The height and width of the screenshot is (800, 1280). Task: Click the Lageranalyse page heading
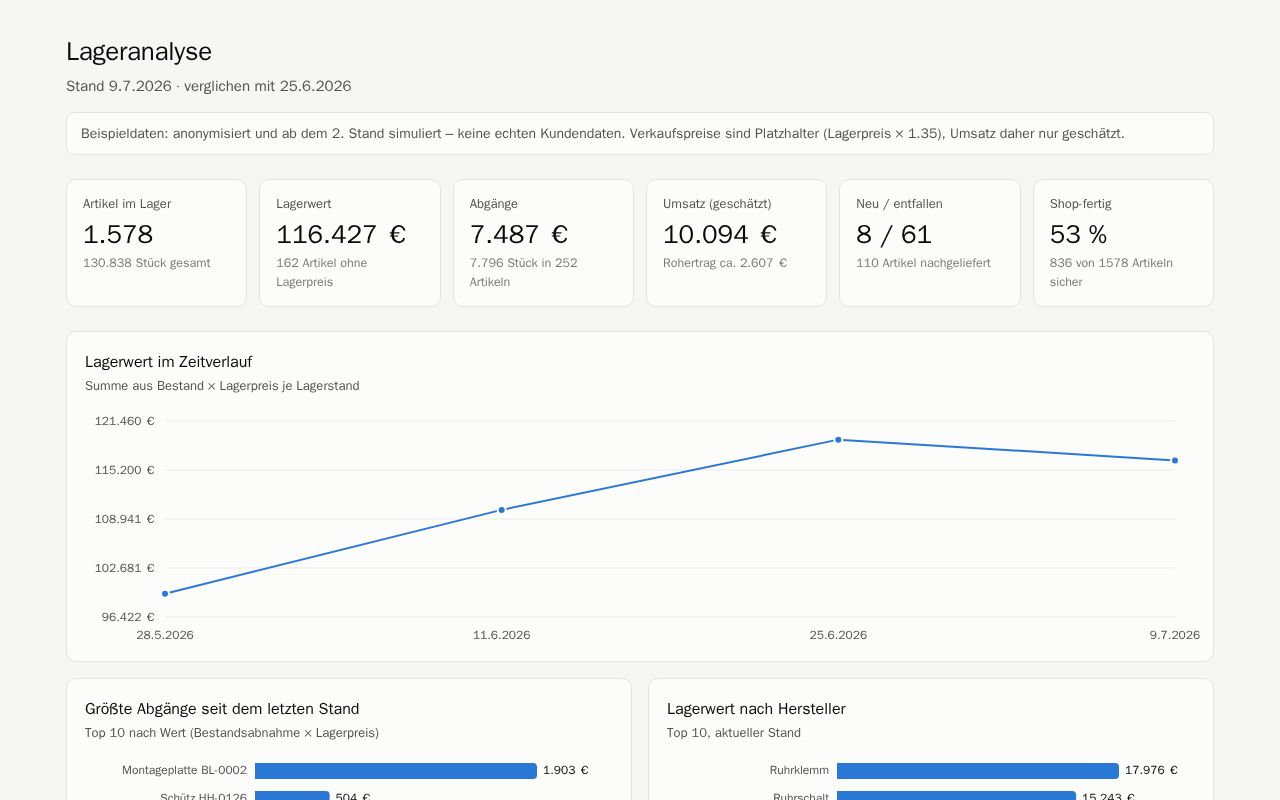tap(139, 52)
